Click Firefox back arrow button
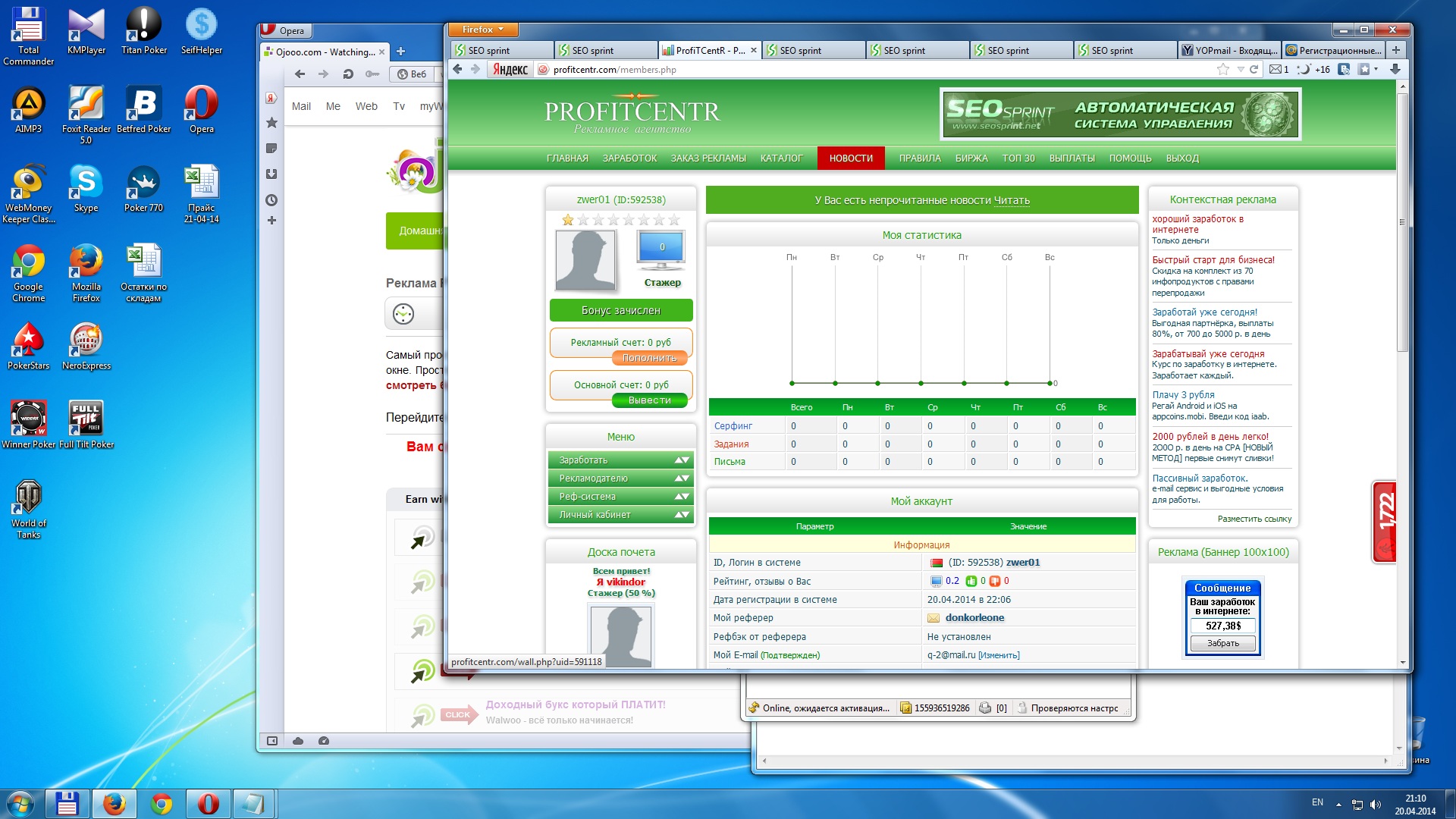 coord(457,69)
